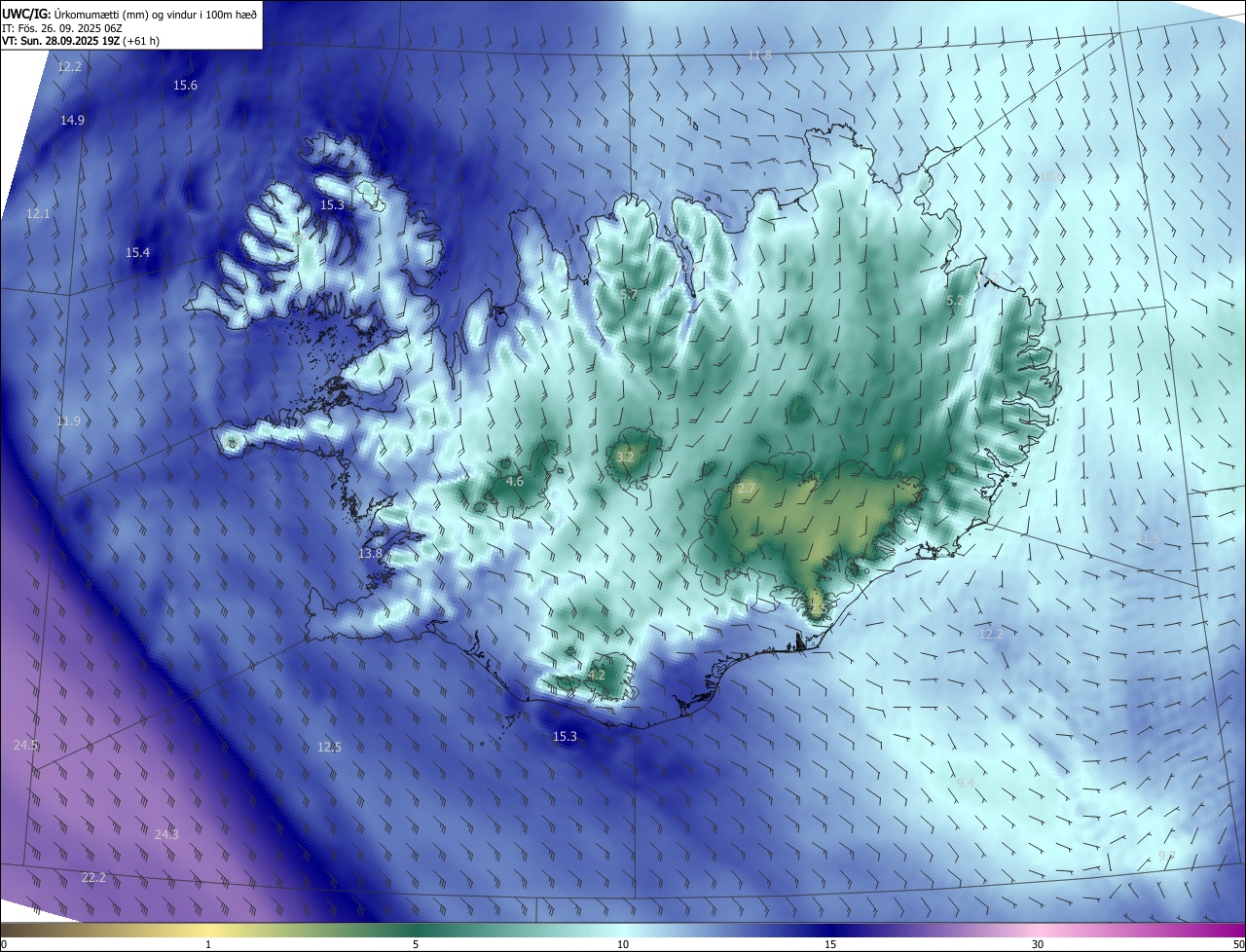
Task: Click the 24.5 value label on the map
Action: [26, 746]
